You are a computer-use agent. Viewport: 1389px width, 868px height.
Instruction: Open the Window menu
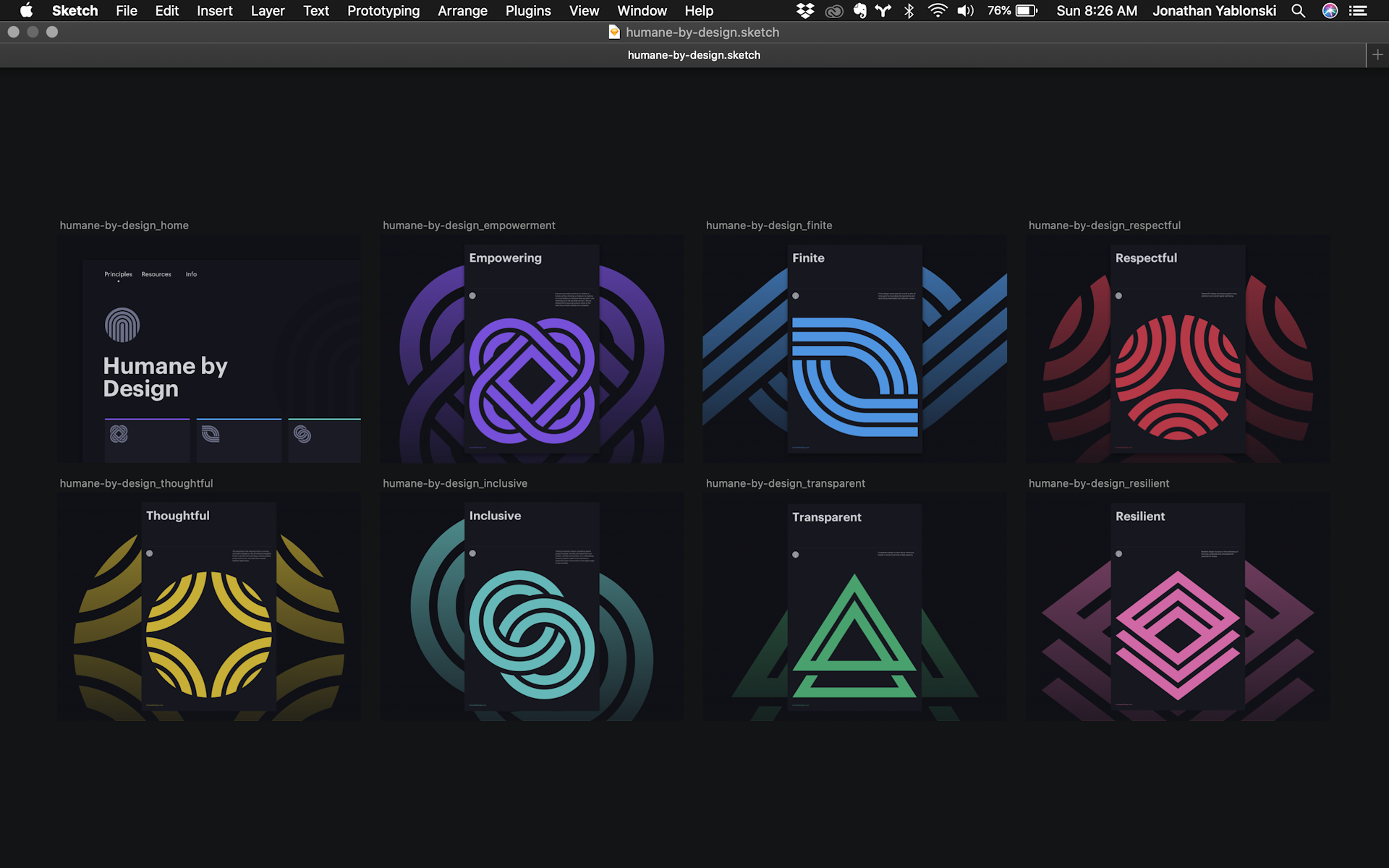[642, 11]
